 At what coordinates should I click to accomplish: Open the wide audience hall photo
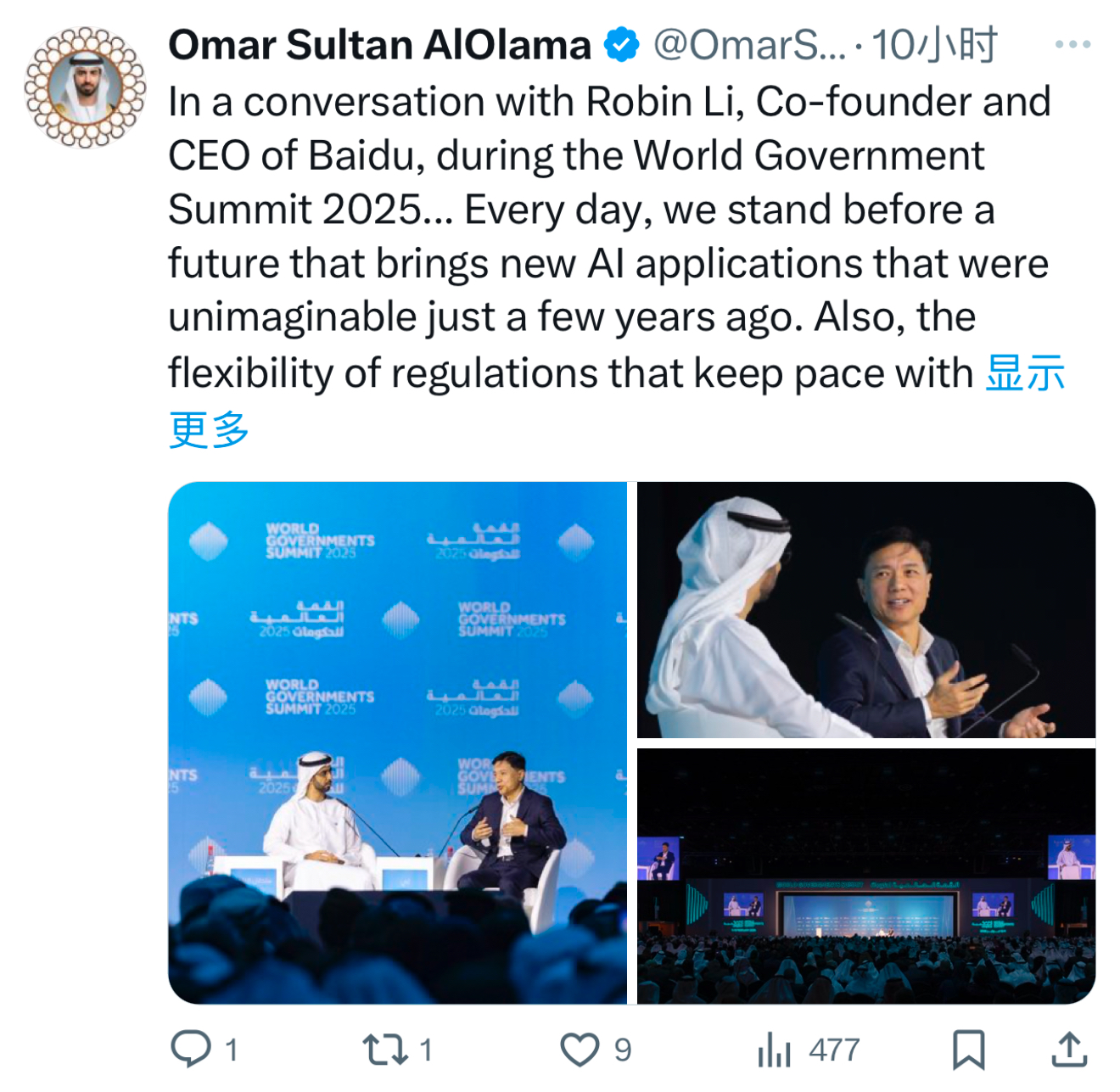coord(865,876)
